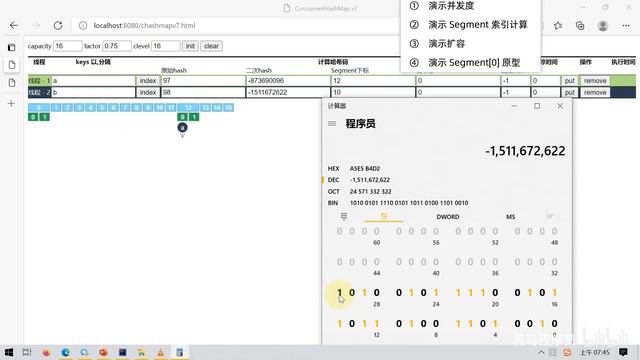This screenshot has width=640, height=360.
Task: Open VLC cone icon on taskbar
Action: [160, 352]
